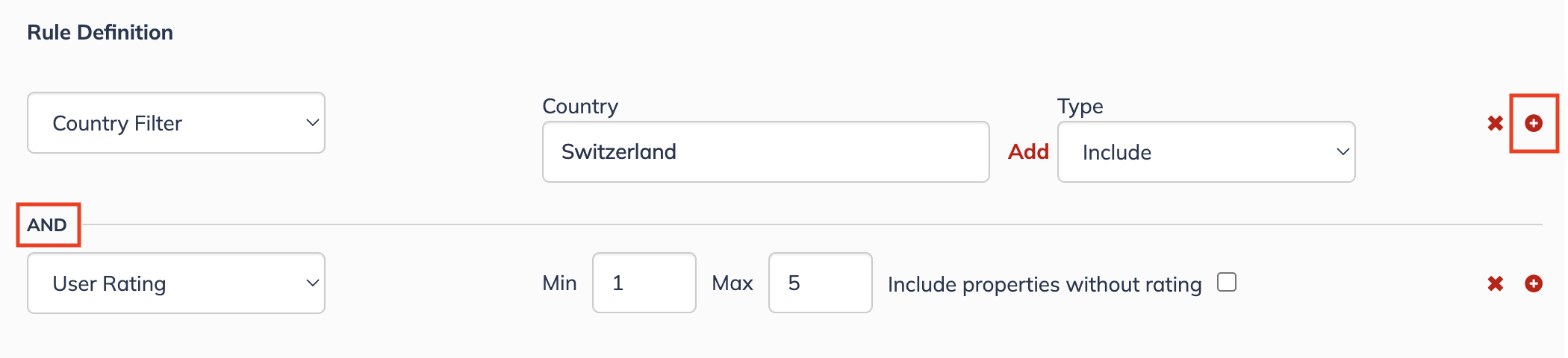Focus the Country field containing Switzerland
1568x358 pixels.
pos(766,152)
